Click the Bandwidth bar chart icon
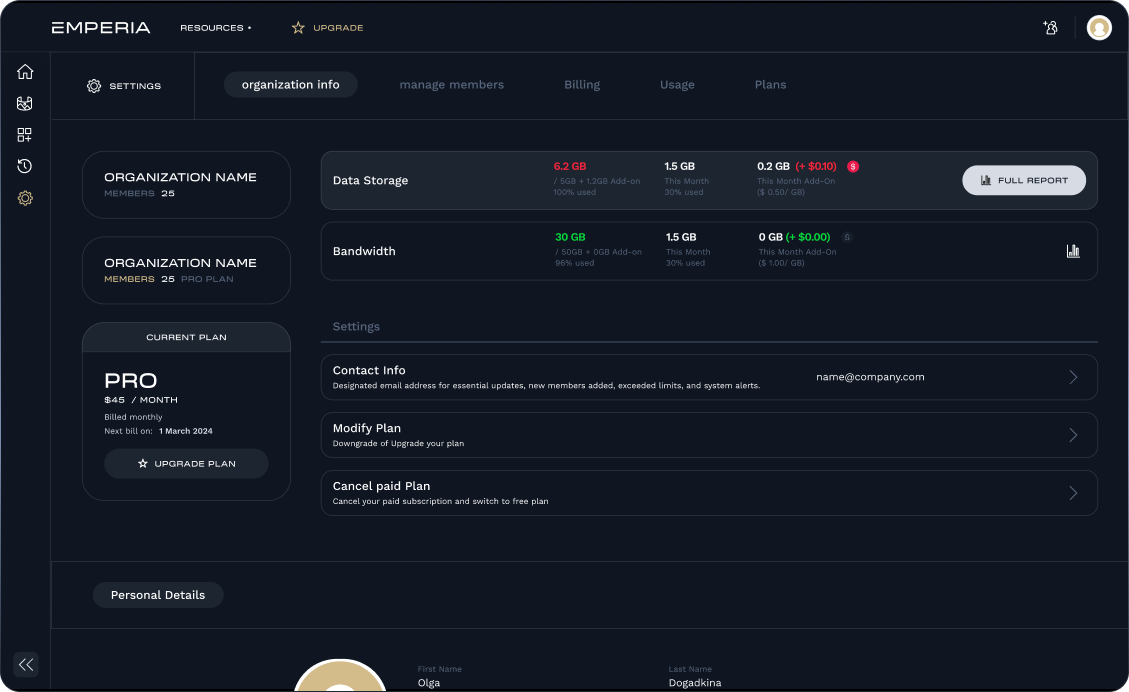 (x=1073, y=251)
